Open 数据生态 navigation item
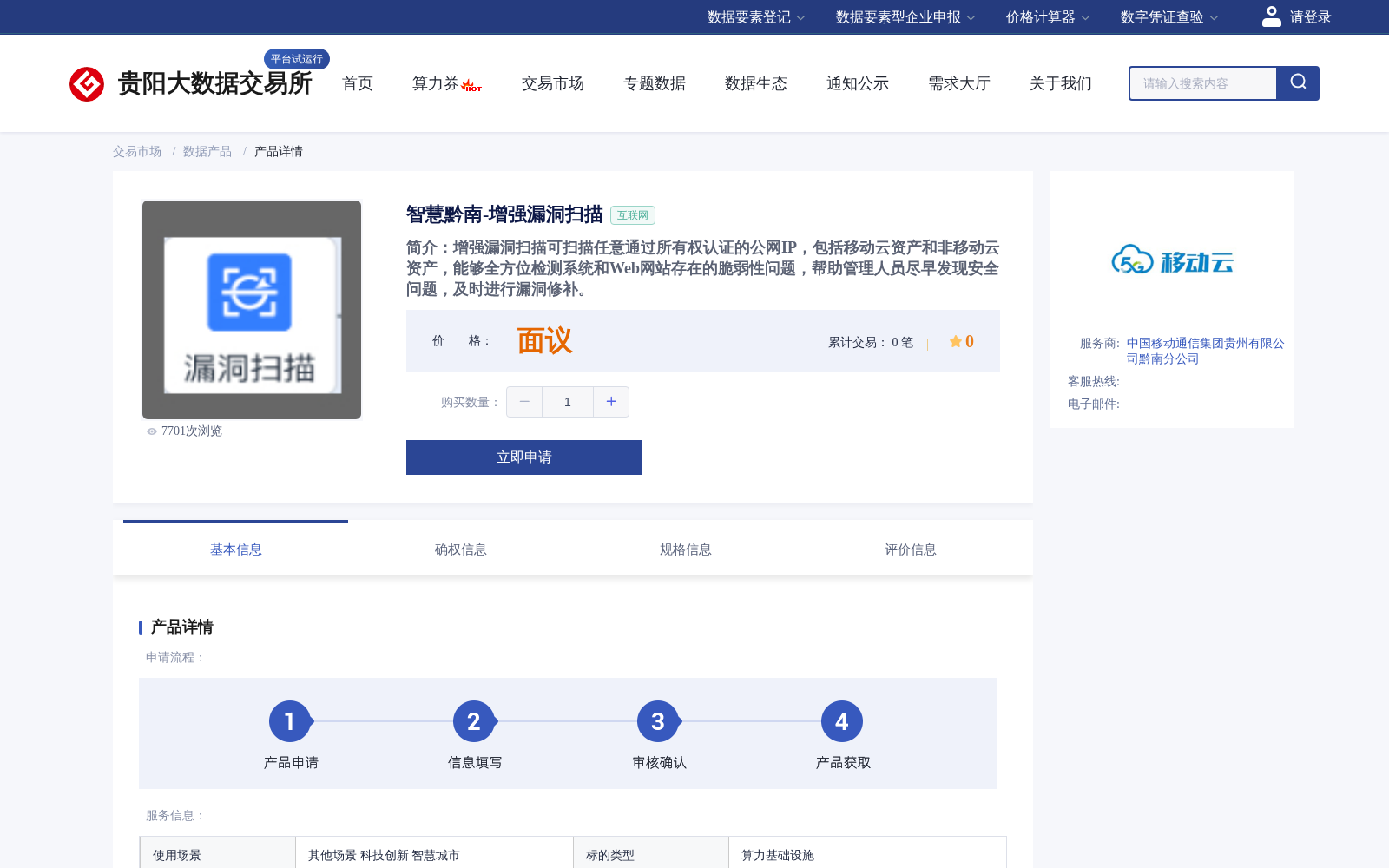1389x868 pixels. pos(756,83)
